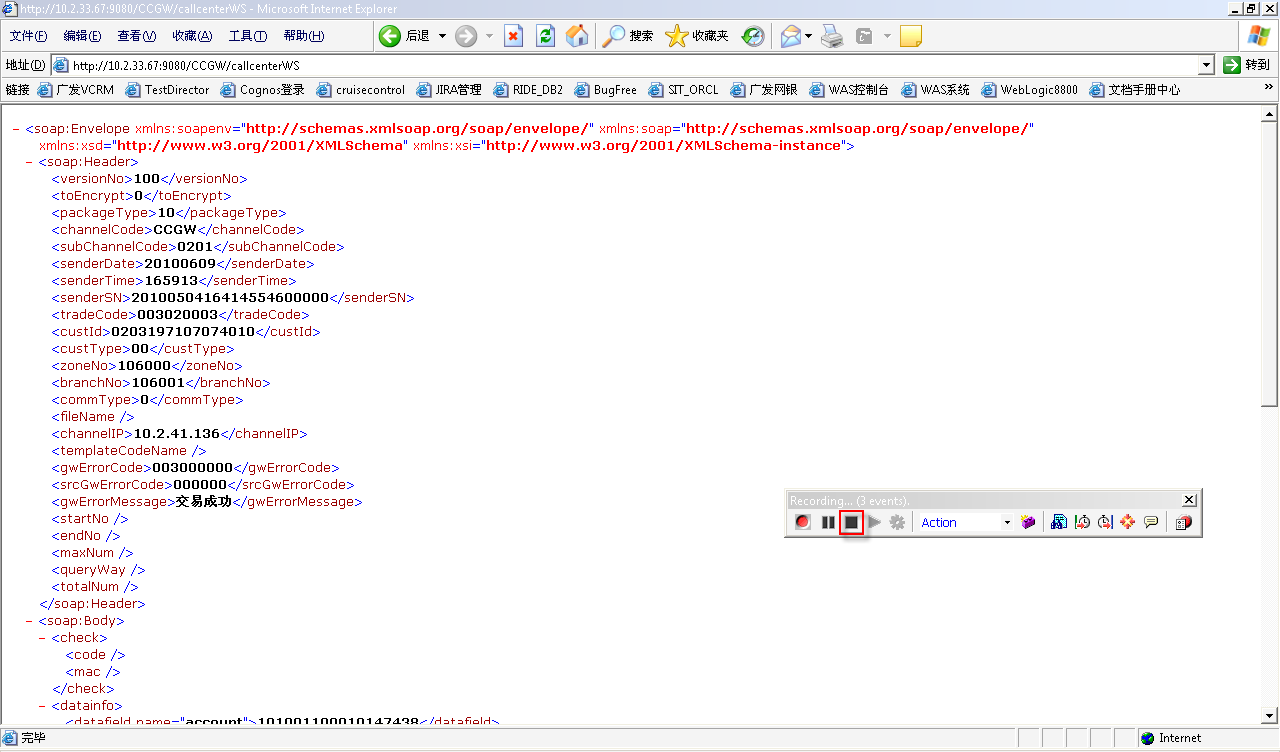Open the History clock icon in browser toolbar
1280x752 pixels.
(x=753, y=36)
